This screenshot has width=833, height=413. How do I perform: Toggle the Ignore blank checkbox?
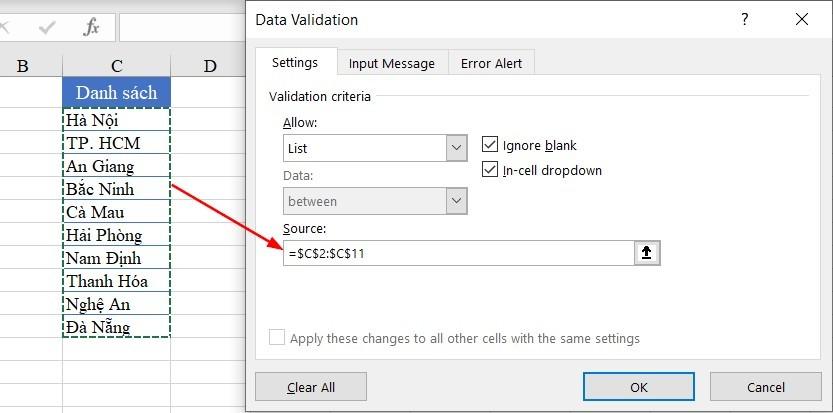point(490,145)
